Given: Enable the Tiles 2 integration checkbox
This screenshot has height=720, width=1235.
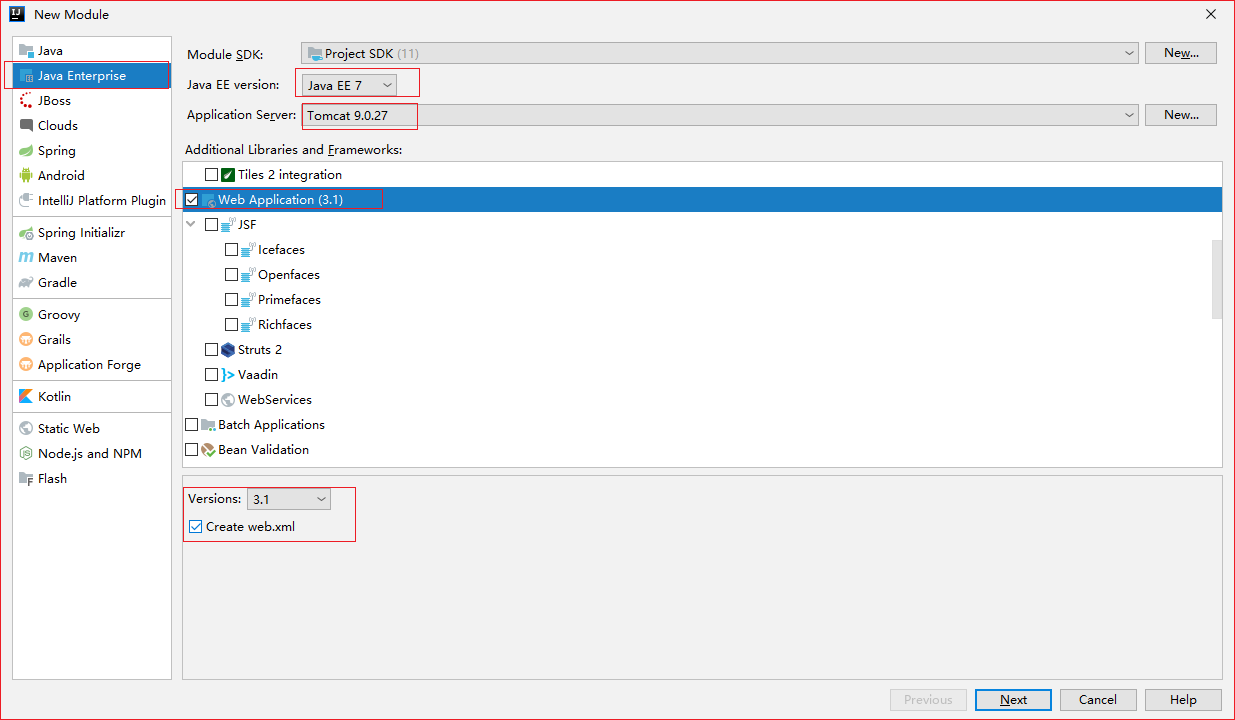Looking at the screenshot, I should [211, 175].
